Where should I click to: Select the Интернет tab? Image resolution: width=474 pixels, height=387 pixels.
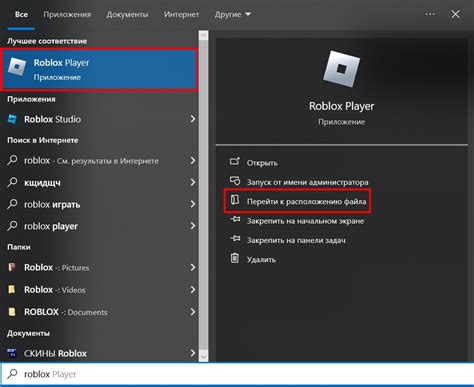(x=181, y=15)
